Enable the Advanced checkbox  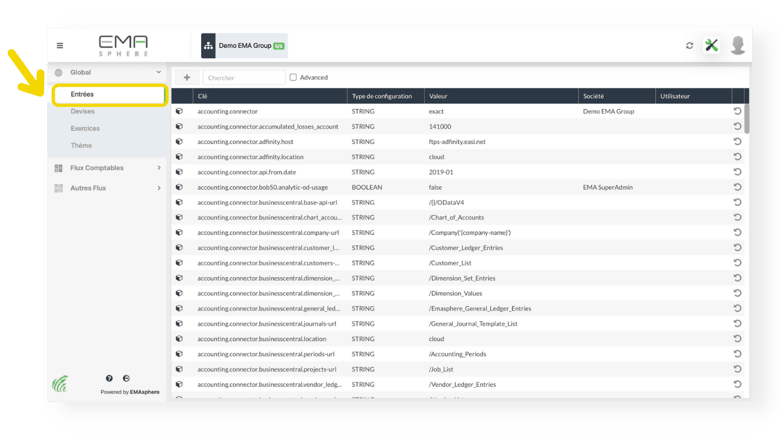click(293, 77)
